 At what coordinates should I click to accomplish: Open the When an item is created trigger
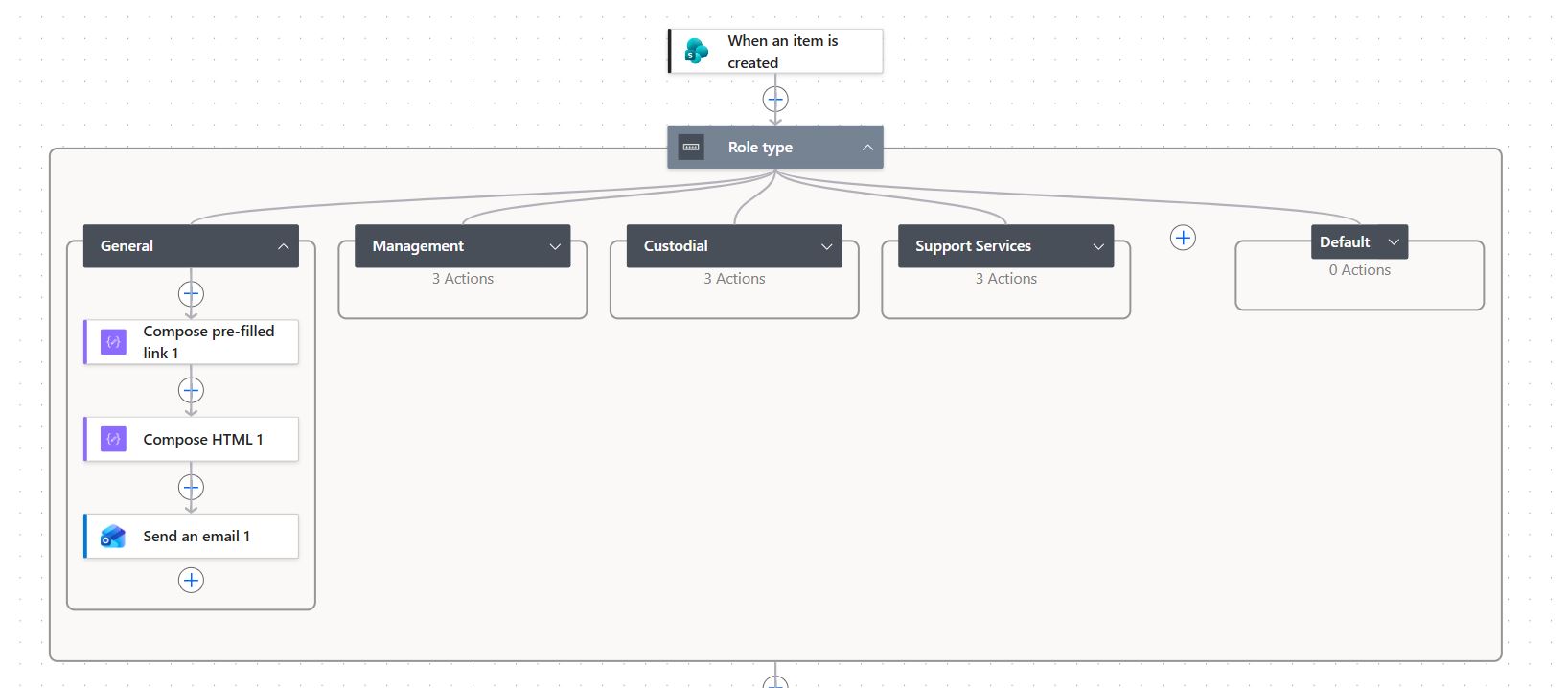coord(775,52)
